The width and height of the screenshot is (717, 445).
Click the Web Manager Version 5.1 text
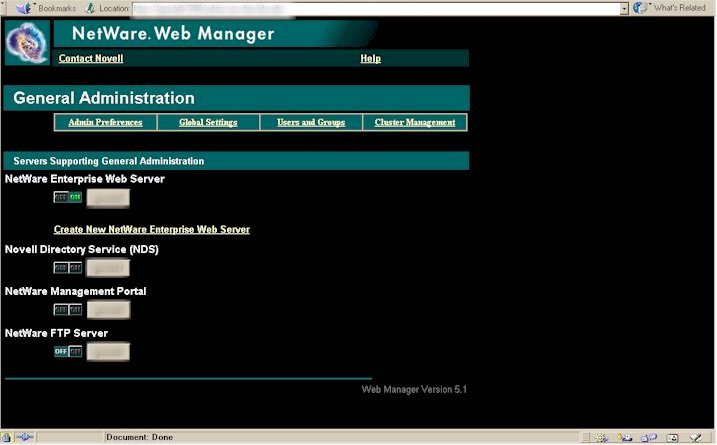[x=414, y=390]
